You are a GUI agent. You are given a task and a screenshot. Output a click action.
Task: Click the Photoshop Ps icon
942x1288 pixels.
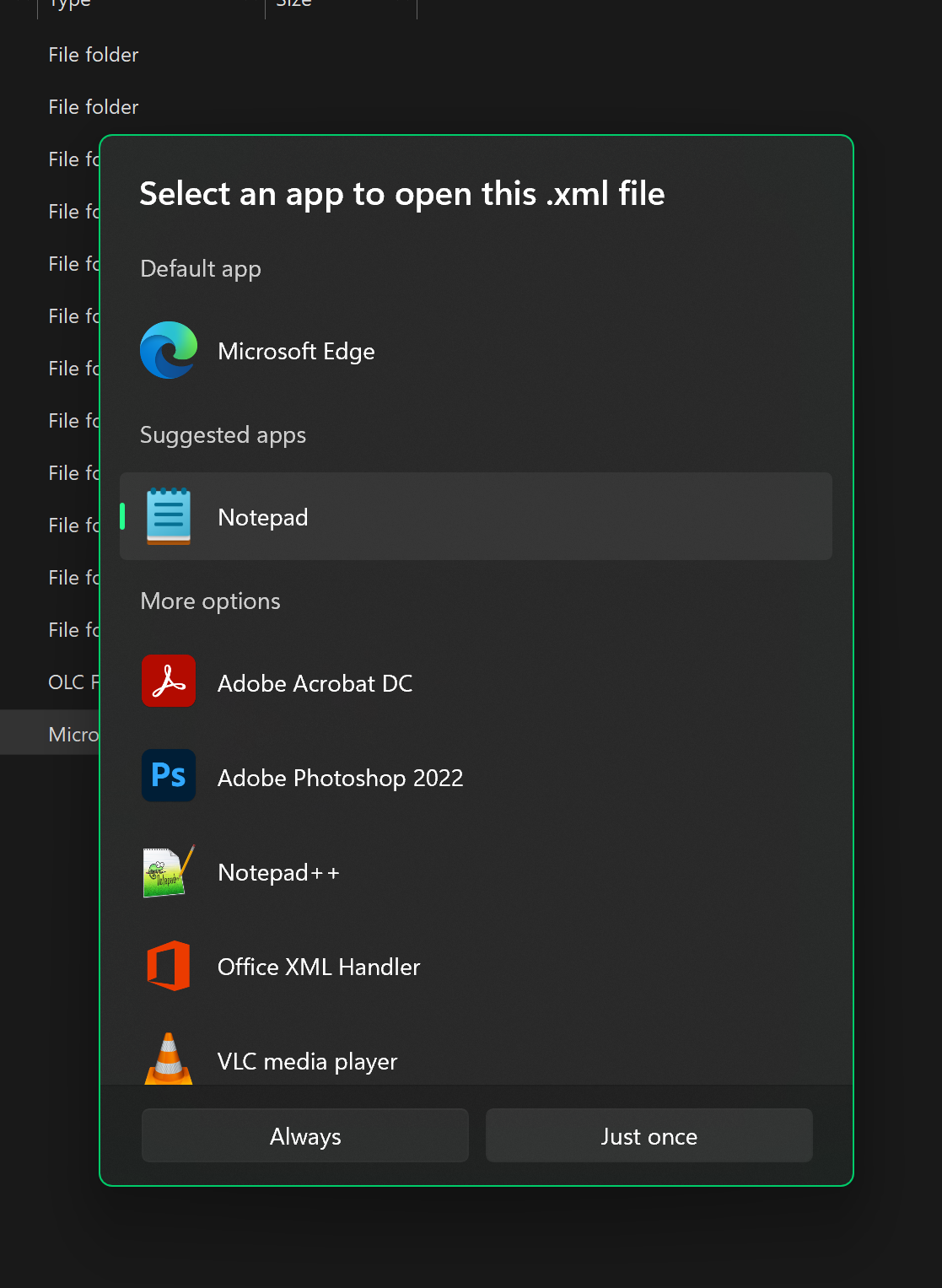[x=169, y=775]
